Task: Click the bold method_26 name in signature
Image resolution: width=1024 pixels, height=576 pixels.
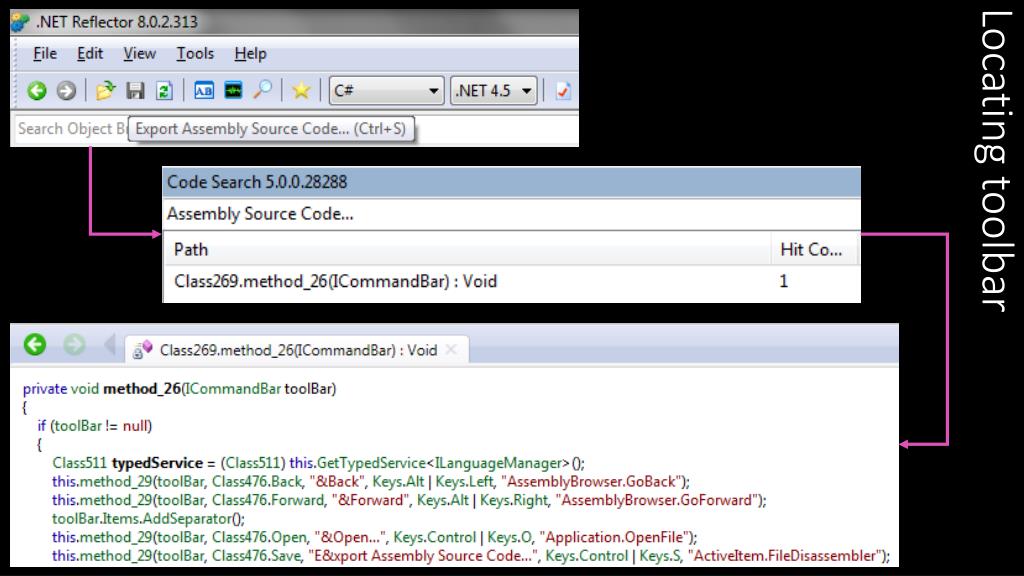Action: (x=142, y=389)
